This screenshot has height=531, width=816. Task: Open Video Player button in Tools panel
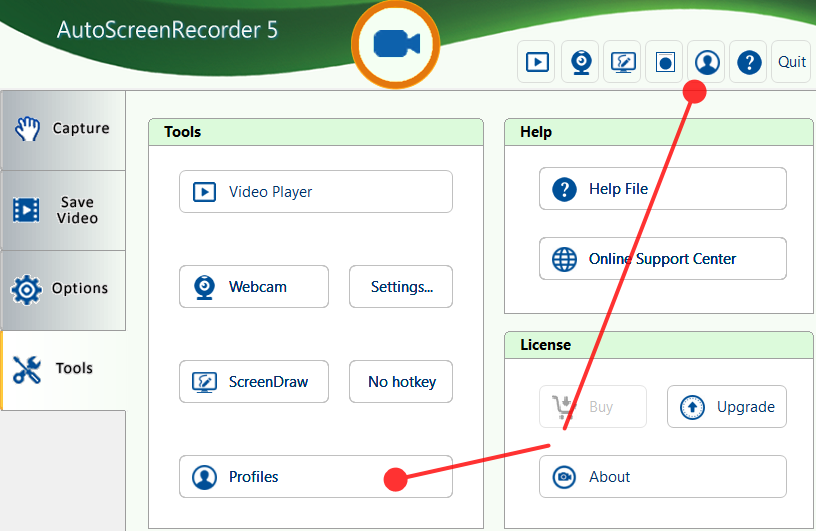click(x=315, y=192)
